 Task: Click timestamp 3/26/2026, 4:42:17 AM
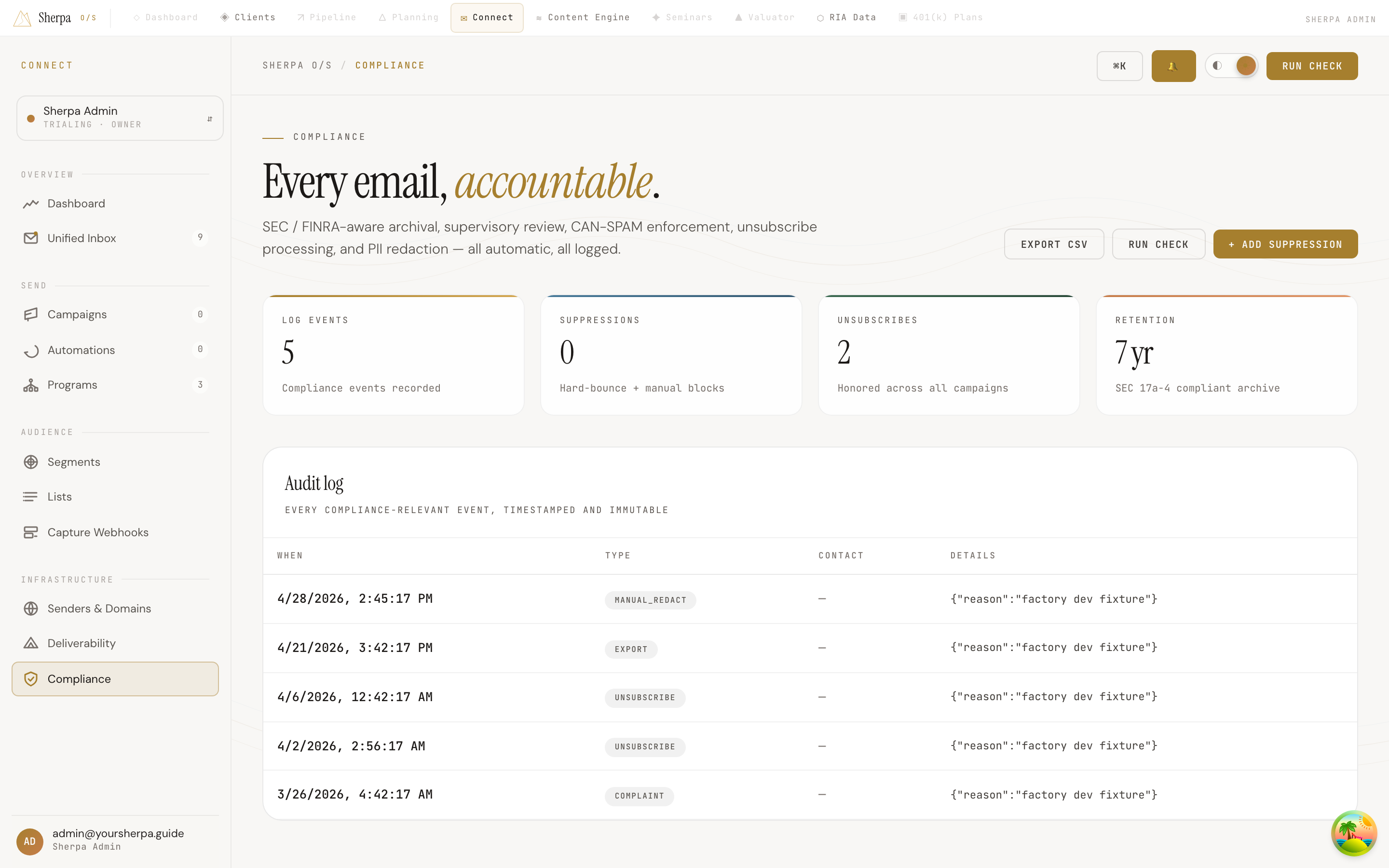(x=354, y=795)
